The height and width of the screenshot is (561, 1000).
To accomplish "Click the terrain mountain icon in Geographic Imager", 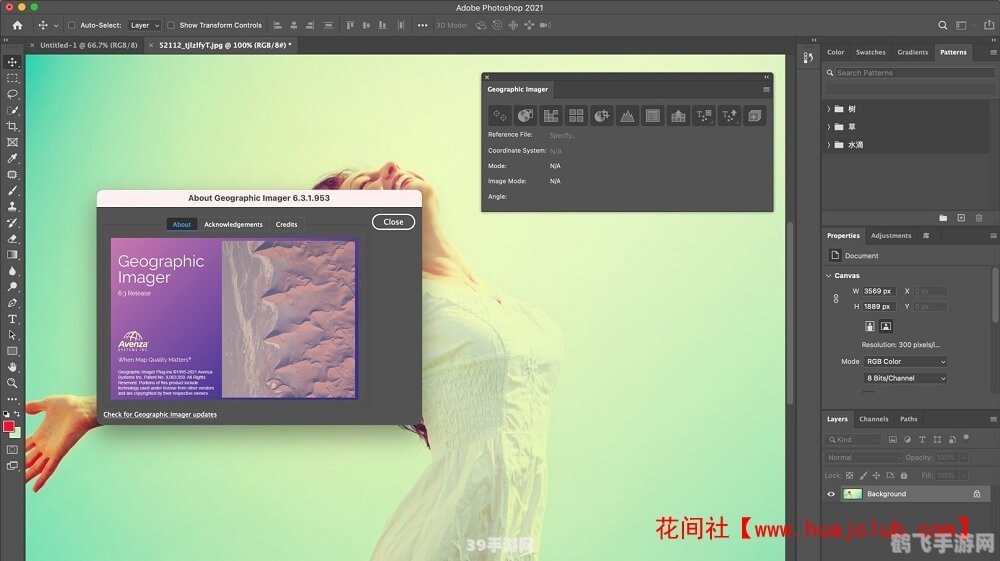I will pos(627,115).
